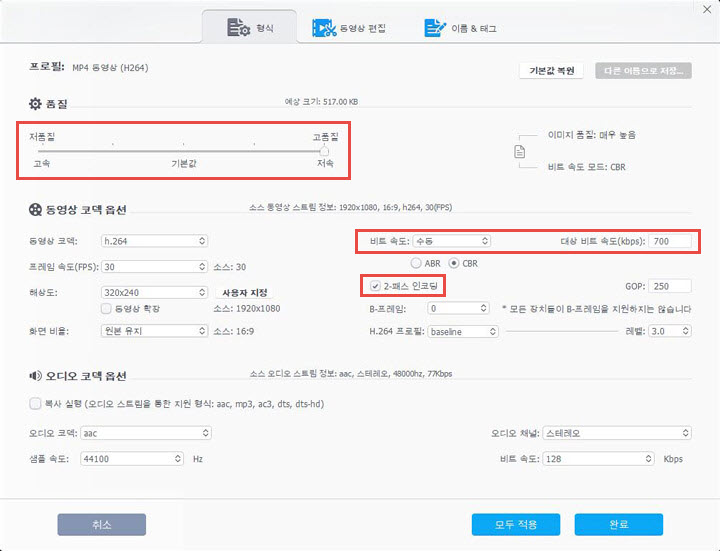Toggle the 2-패스 인코딩 checkbox
The width and height of the screenshot is (720, 551).
(x=375, y=286)
